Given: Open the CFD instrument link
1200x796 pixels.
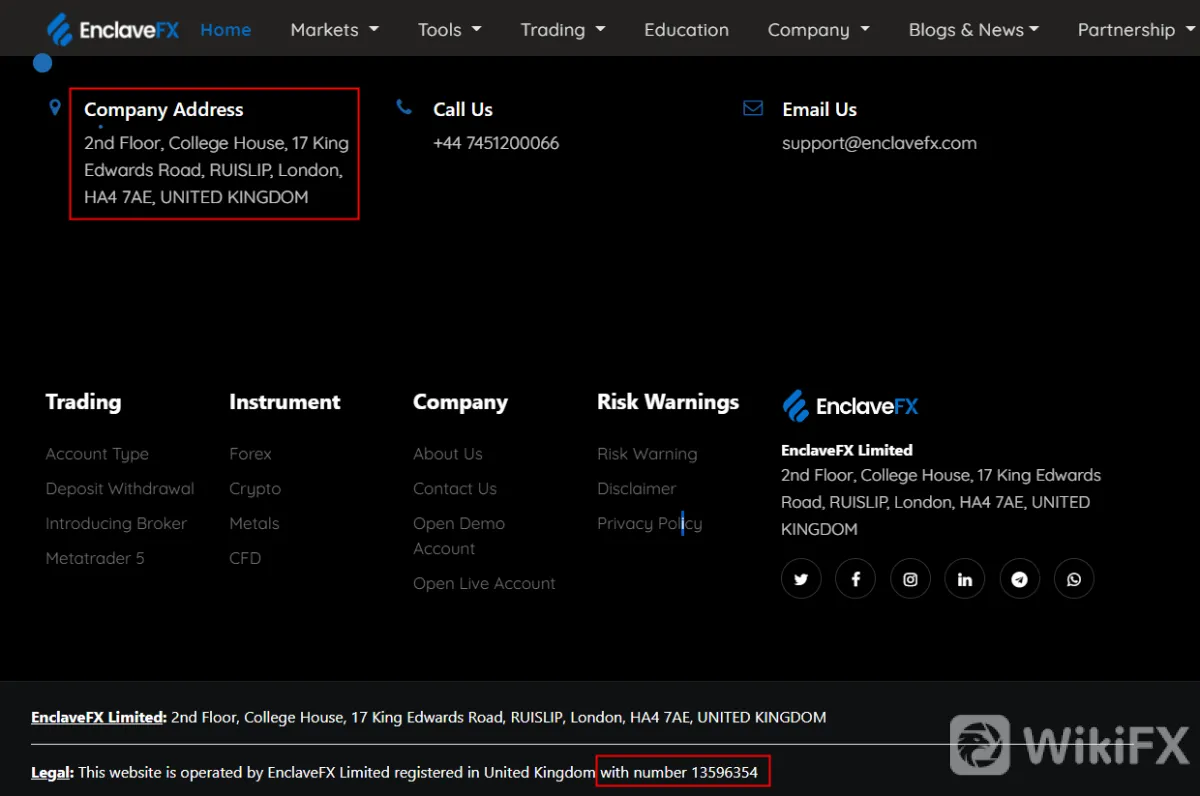Looking at the screenshot, I should (245, 559).
